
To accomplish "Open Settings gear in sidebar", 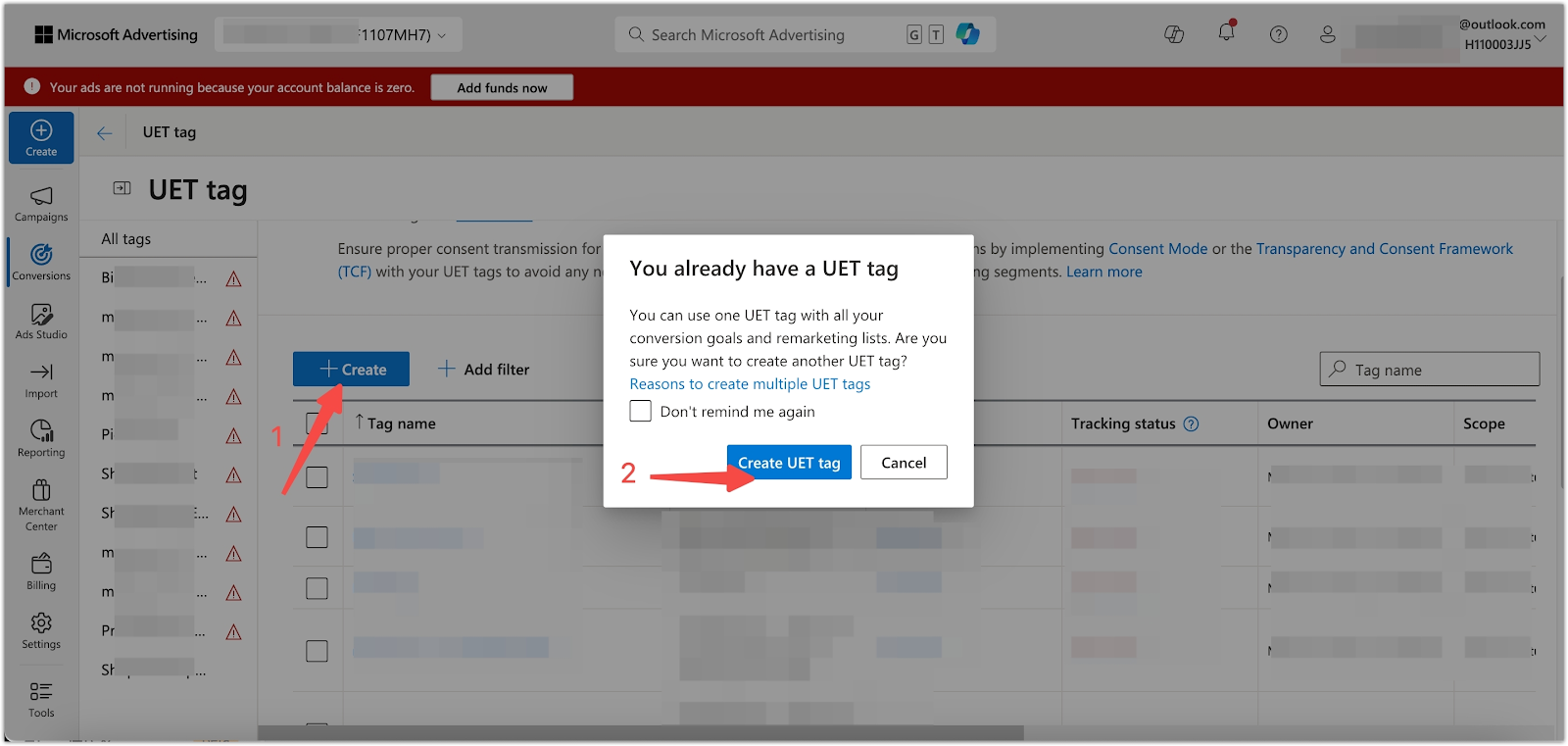I will [41, 630].
